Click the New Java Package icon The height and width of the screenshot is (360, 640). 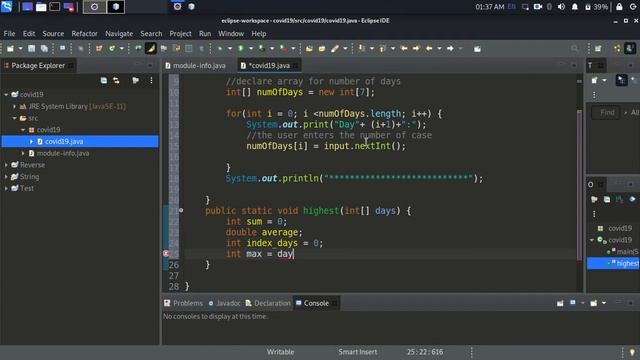(x=99, y=49)
